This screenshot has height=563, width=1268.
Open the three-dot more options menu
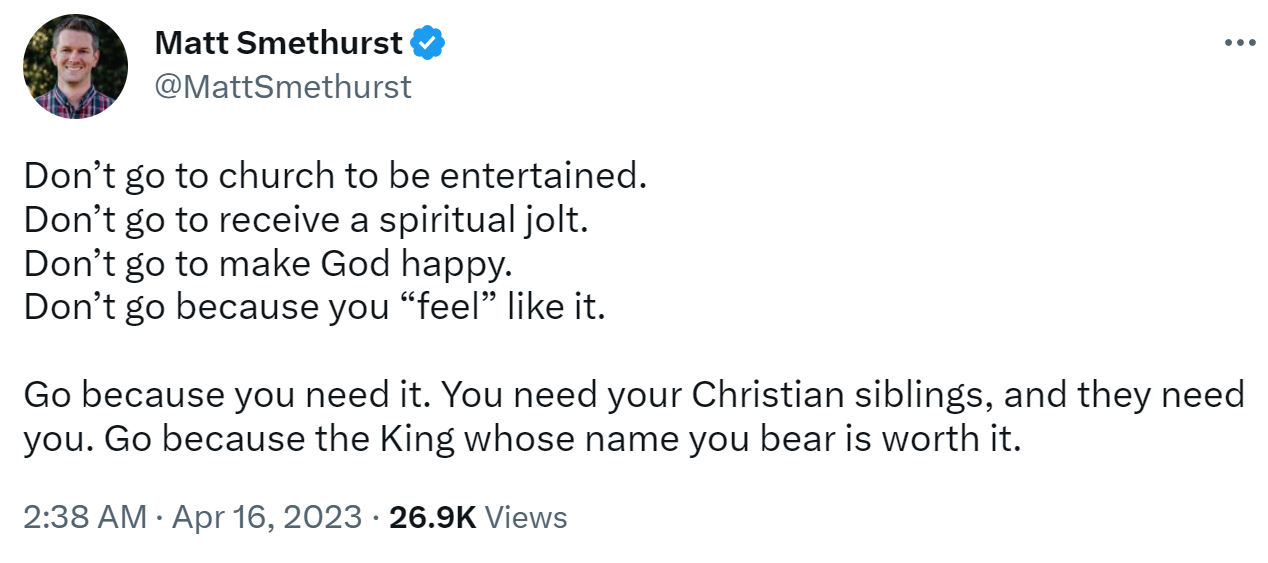pos(1239,43)
